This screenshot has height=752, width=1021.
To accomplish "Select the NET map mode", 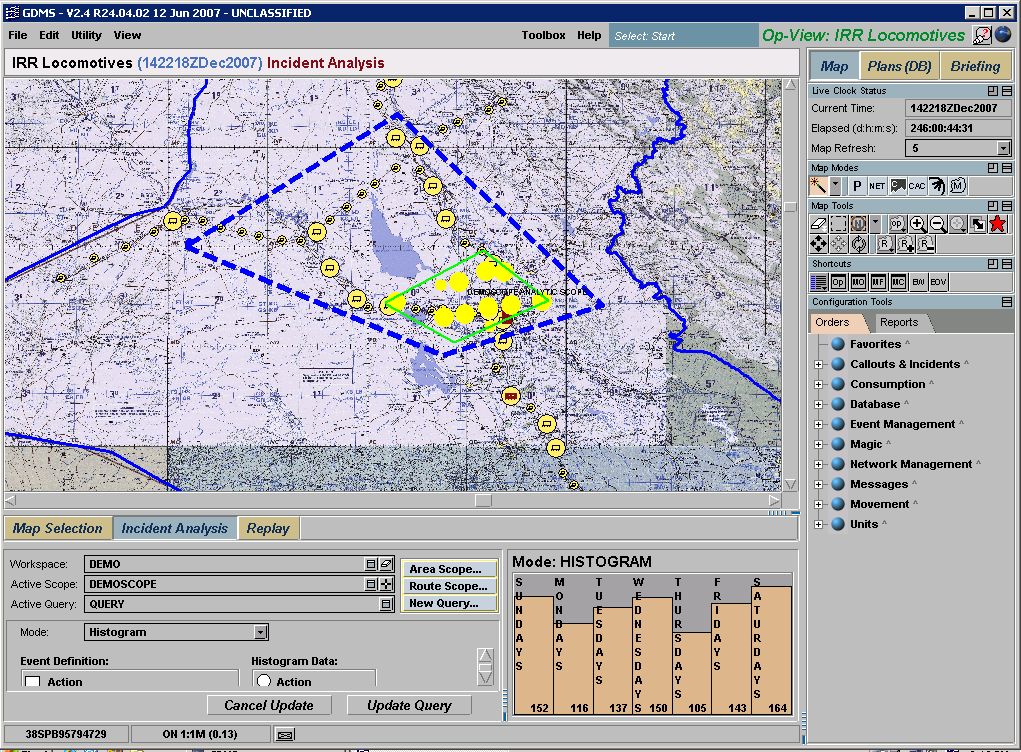I will [x=877, y=186].
